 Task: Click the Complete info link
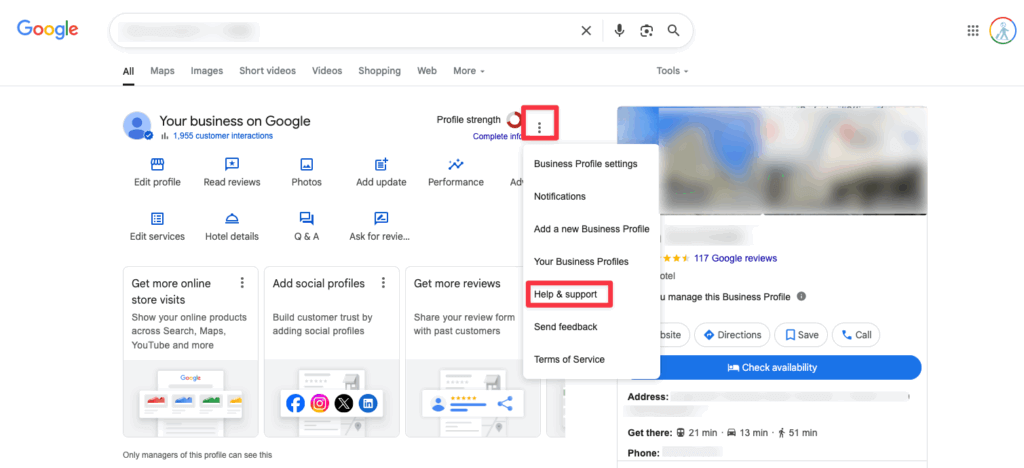[x=498, y=136]
